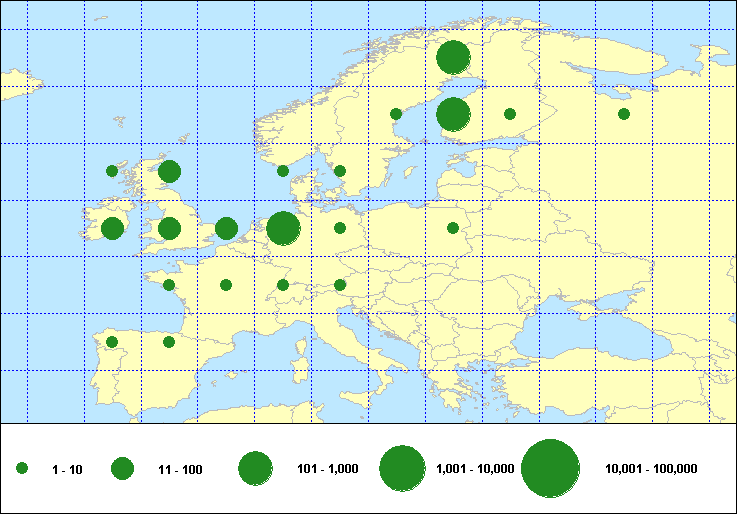The image size is (737, 514).
Task: Select the 11 - 100 legend circle
Action: pos(123,468)
